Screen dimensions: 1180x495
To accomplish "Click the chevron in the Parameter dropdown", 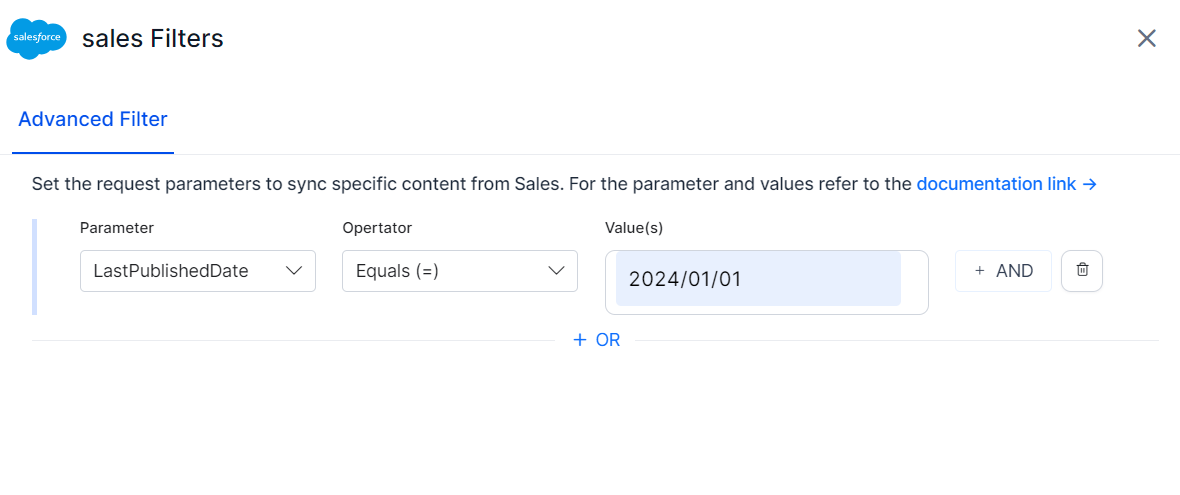I will point(295,271).
